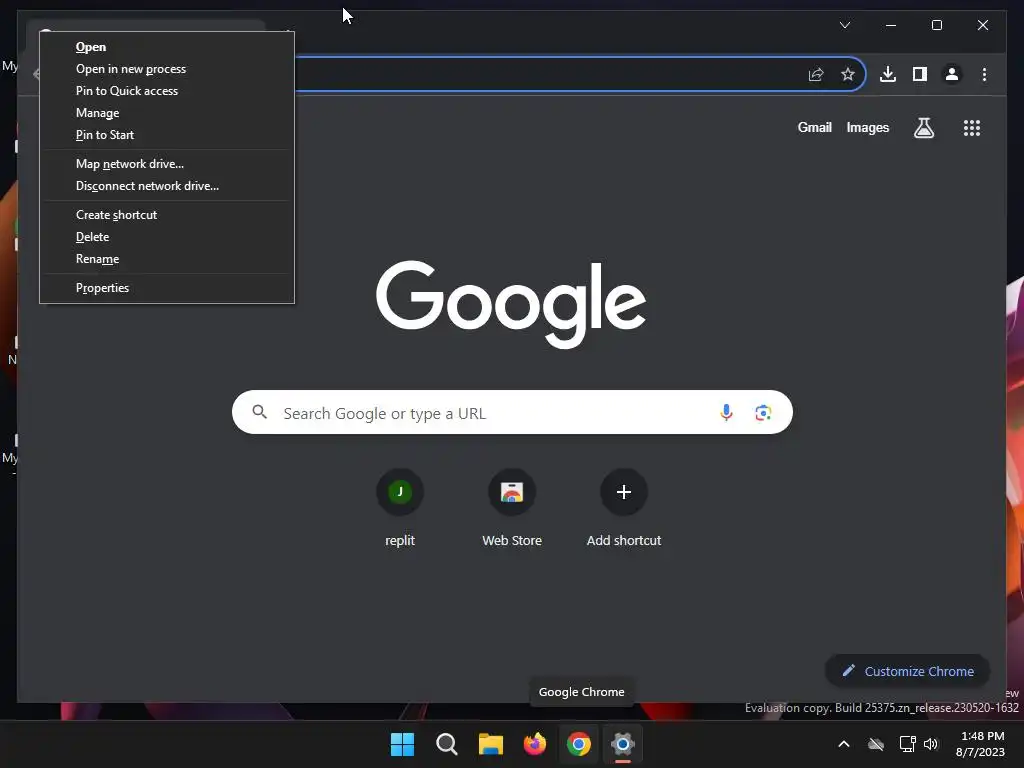This screenshot has width=1024, height=768.
Task: Open Windows Start button
Action: 402,744
